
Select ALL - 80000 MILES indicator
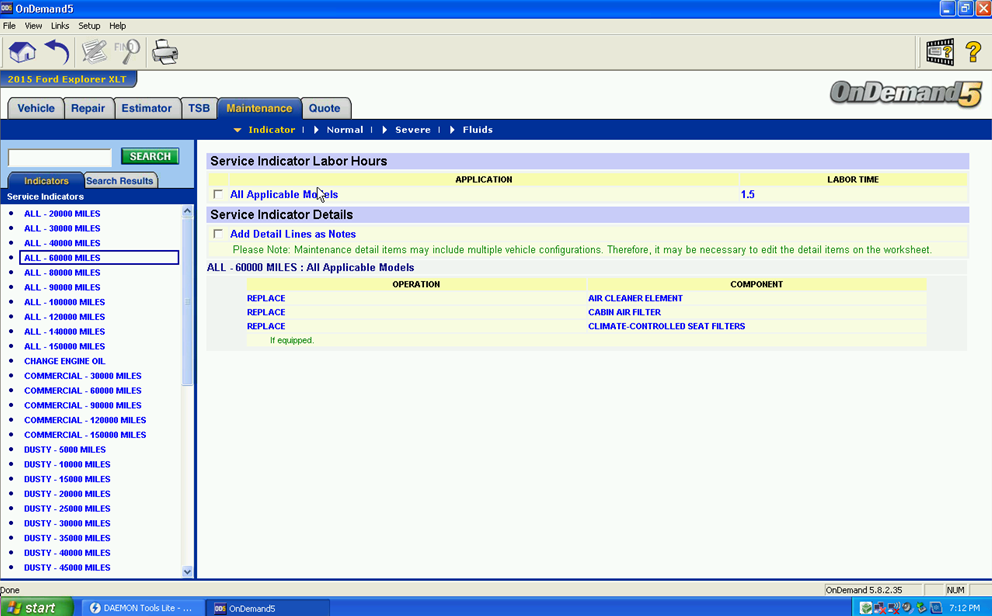62,273
